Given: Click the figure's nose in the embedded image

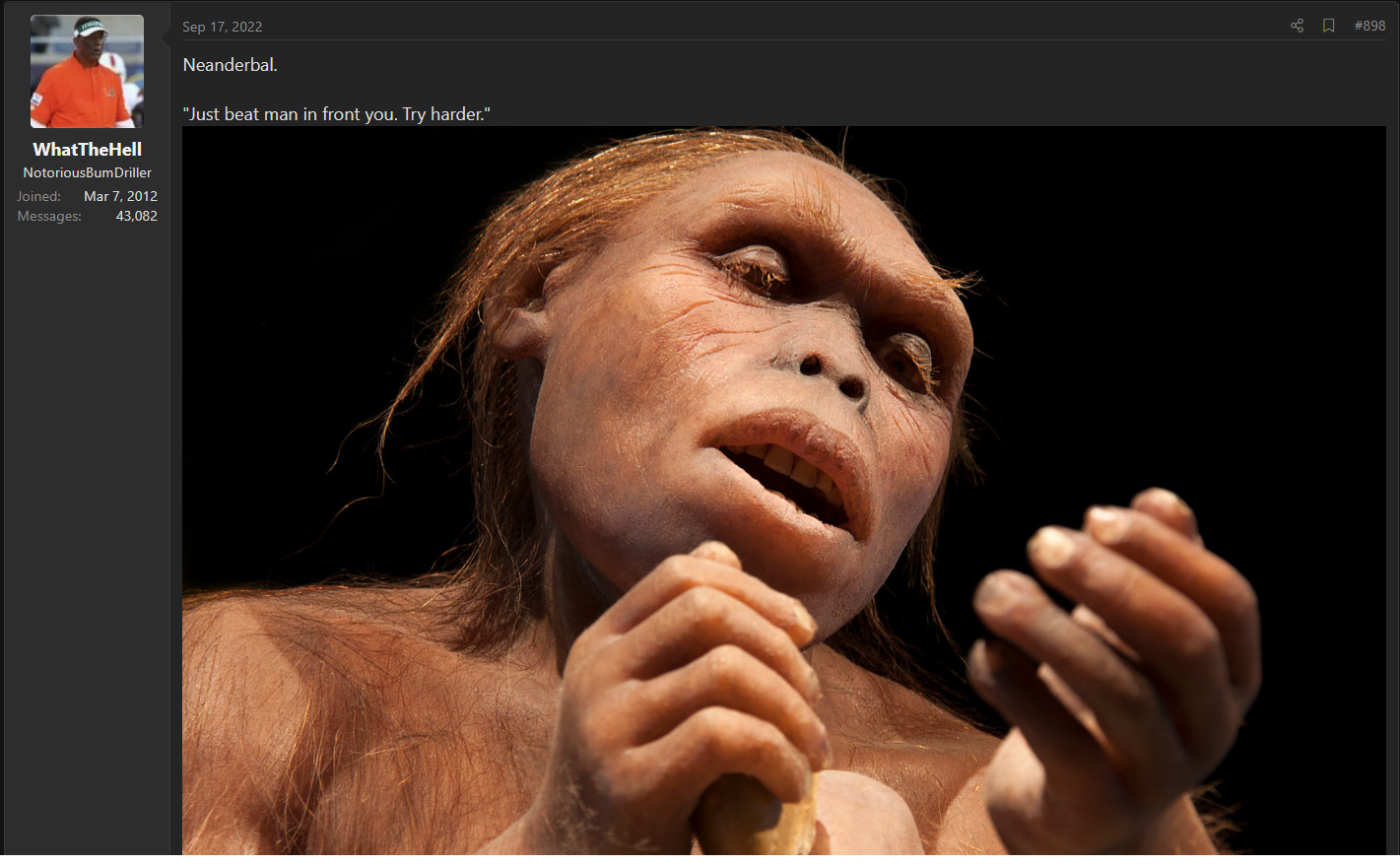Looking at the screenshot, I should [833, 372].
